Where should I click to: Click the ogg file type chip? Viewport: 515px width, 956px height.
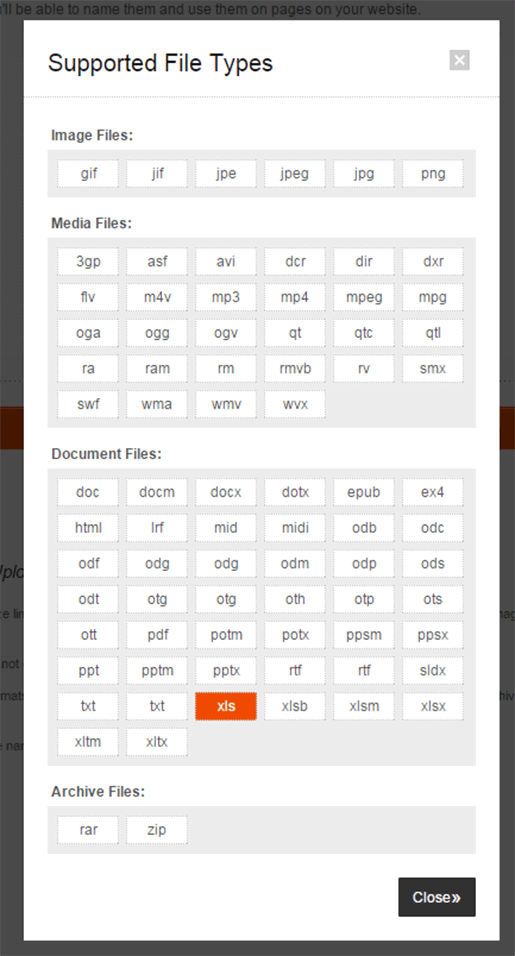[157, 333]
